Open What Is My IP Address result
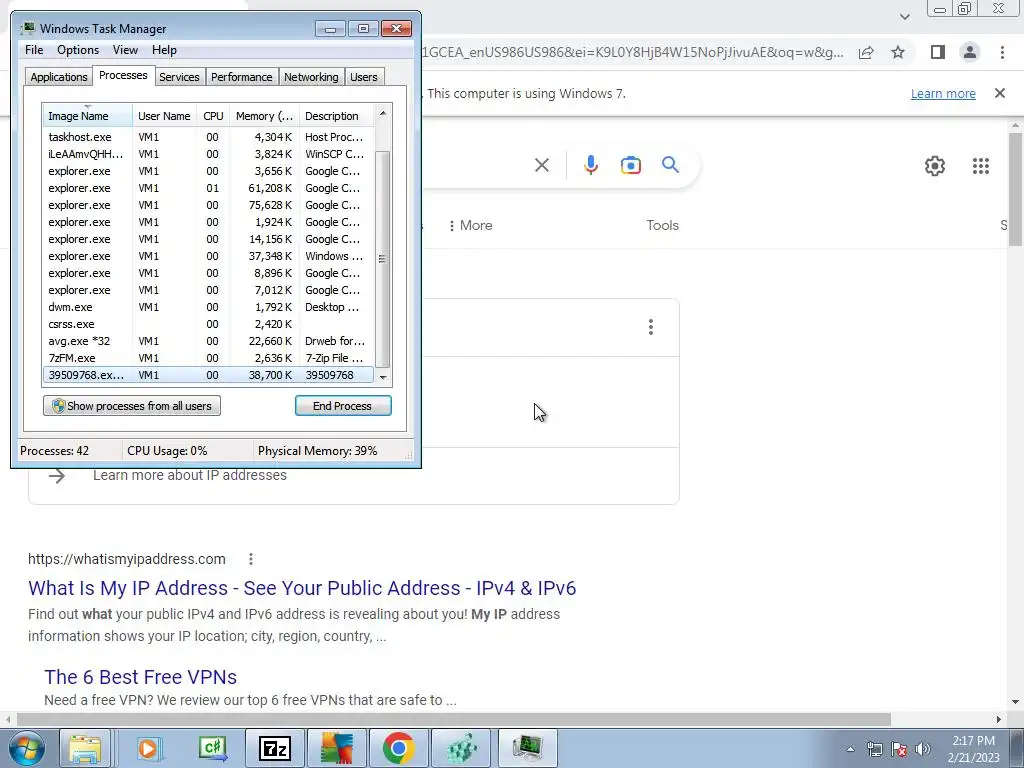Screen dimensions: 1024x768 (302, 588)
